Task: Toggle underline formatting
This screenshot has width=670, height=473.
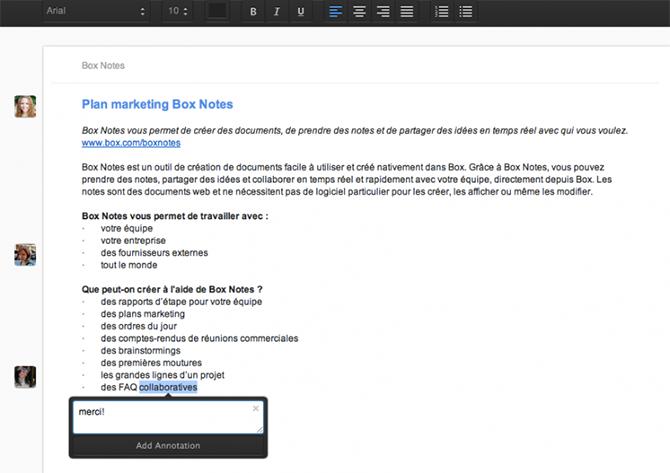Action: (x=301, y=12)
